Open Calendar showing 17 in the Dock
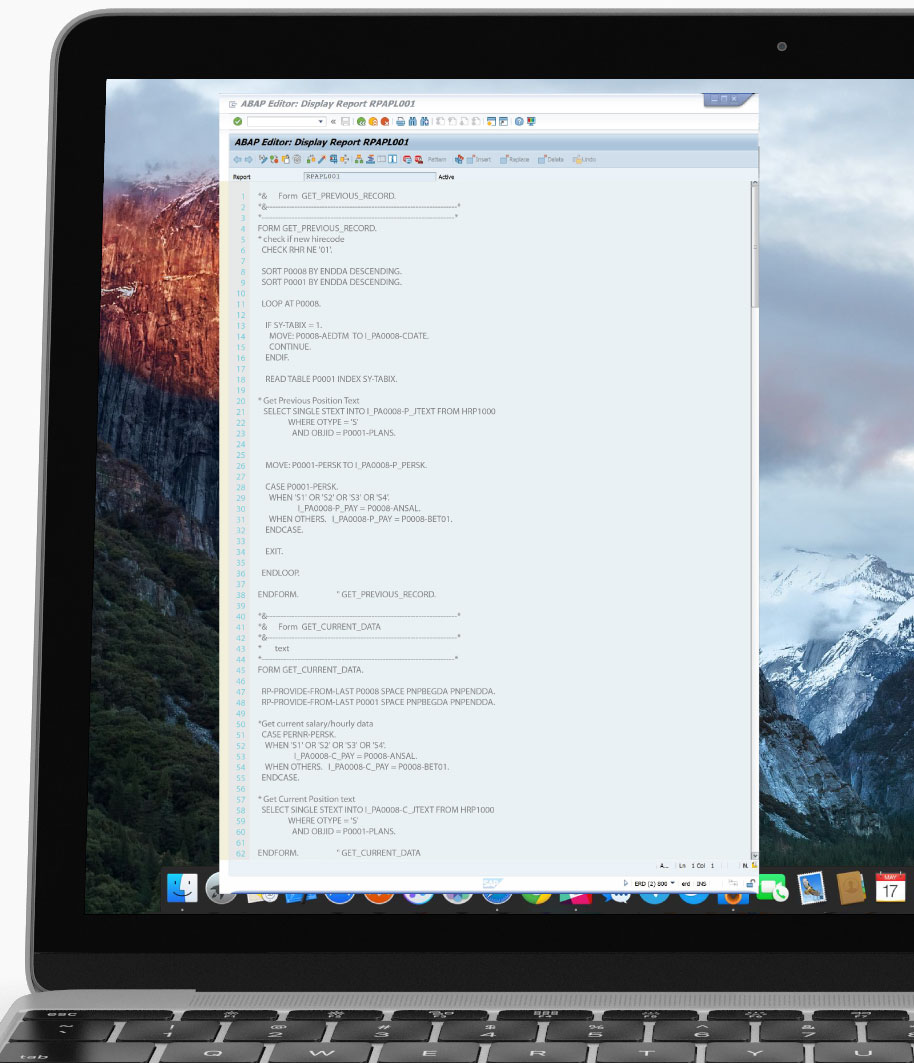914x1063 pixels. click(890, 887)
